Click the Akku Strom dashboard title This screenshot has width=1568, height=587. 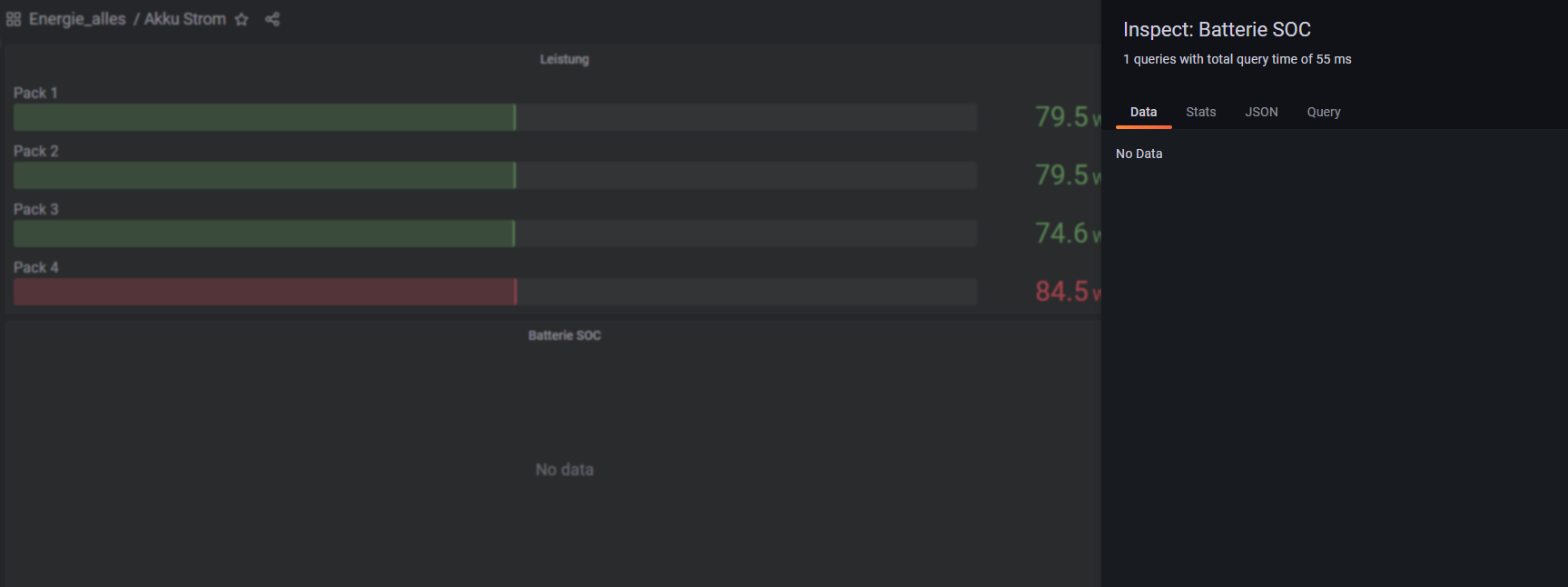click(x=185, y=19)
